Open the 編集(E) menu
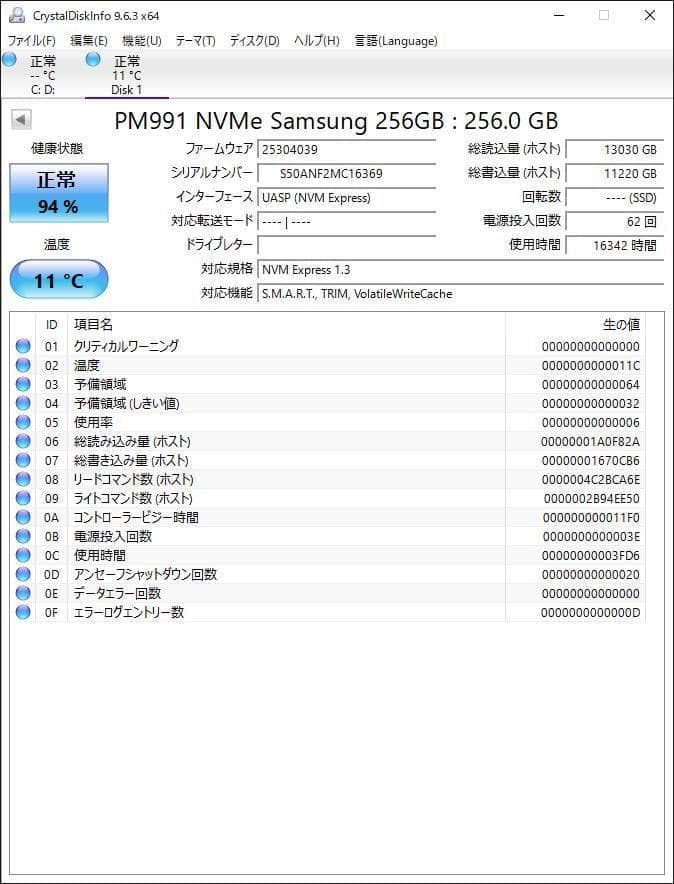This screenshot has width=674, height=884. coord(88,41)
